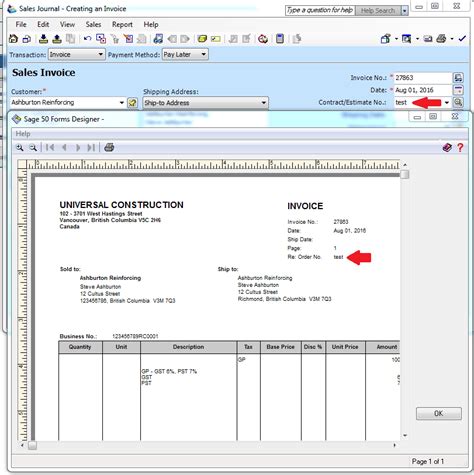
Task: Click the Invoice No. field showing 27863
Action: [423, 78]
